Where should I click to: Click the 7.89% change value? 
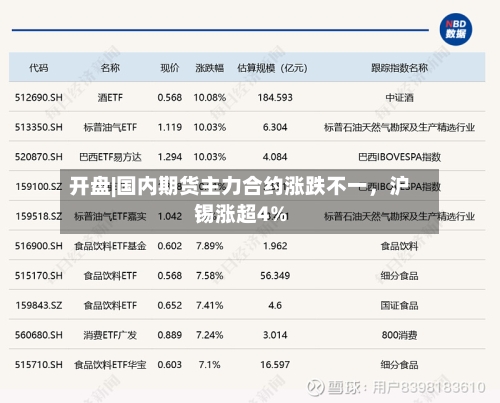point(210,246)
